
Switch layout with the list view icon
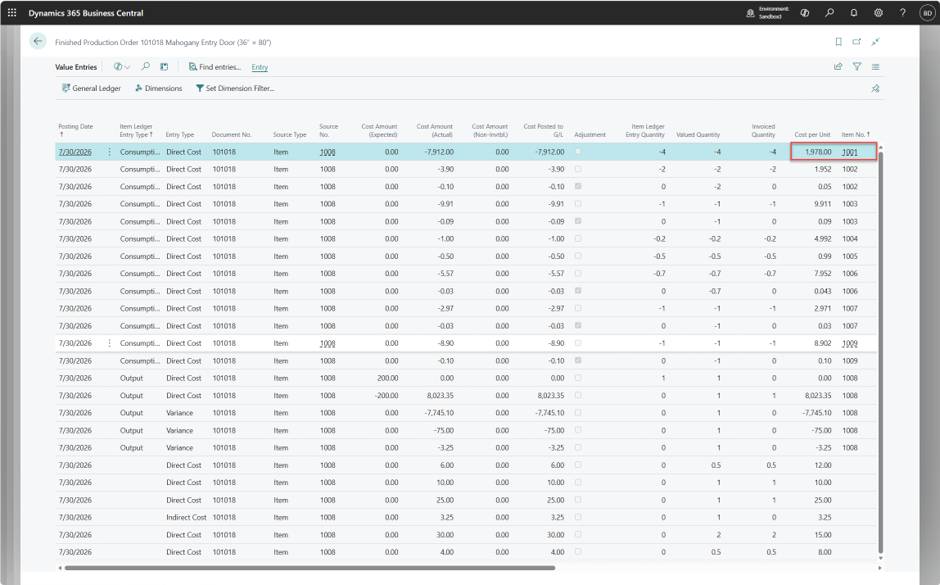pyautogui.click(x=876, y=67)
